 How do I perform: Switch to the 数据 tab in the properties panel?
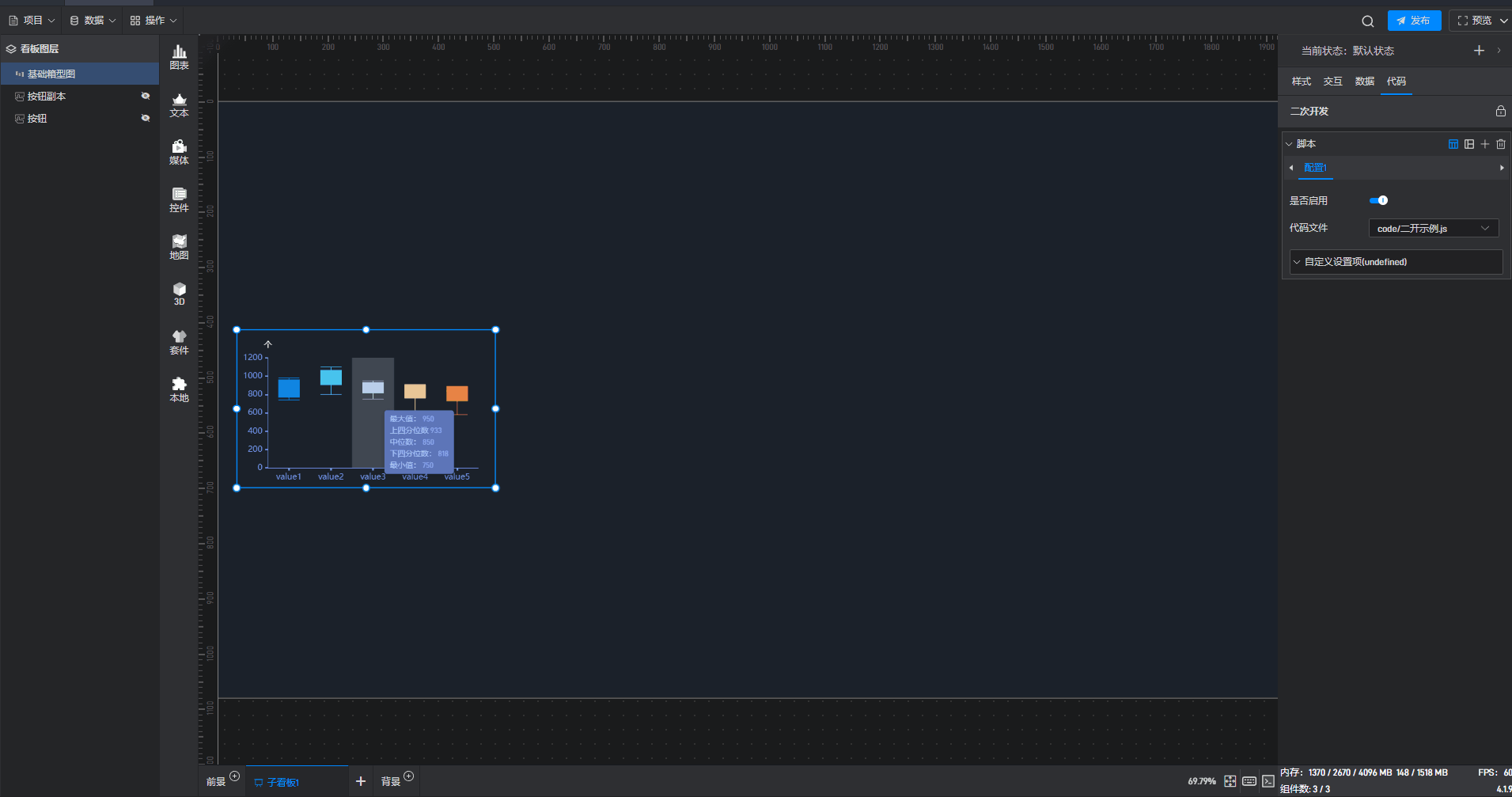[1365, 82]
